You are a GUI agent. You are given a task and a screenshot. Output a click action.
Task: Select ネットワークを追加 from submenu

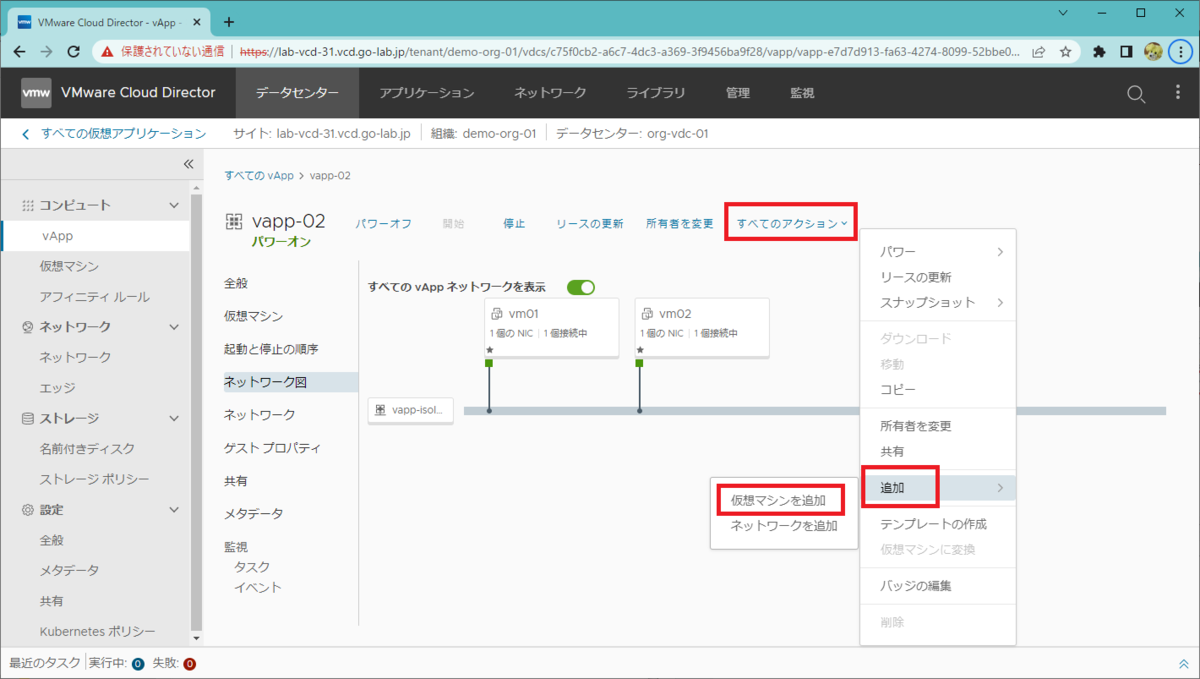pyautogui.click(x=784, y=525)
